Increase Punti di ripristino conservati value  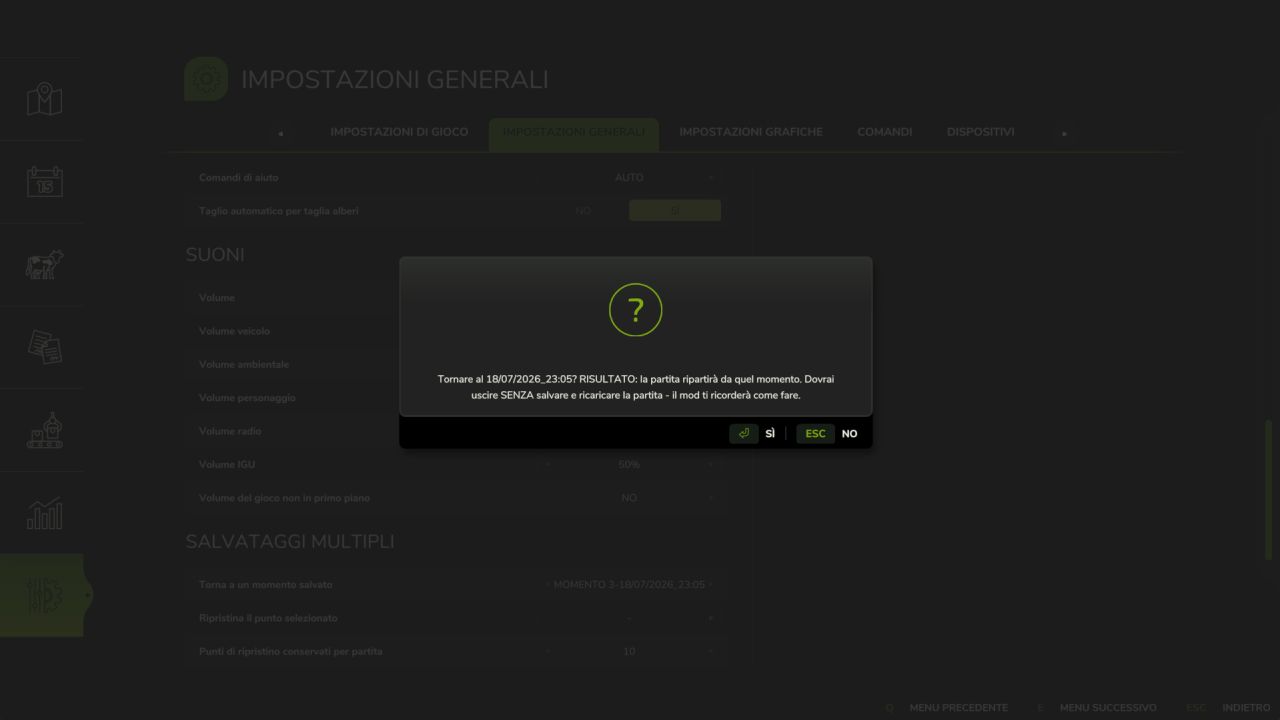pyautogui.click(x=711, y=651)
